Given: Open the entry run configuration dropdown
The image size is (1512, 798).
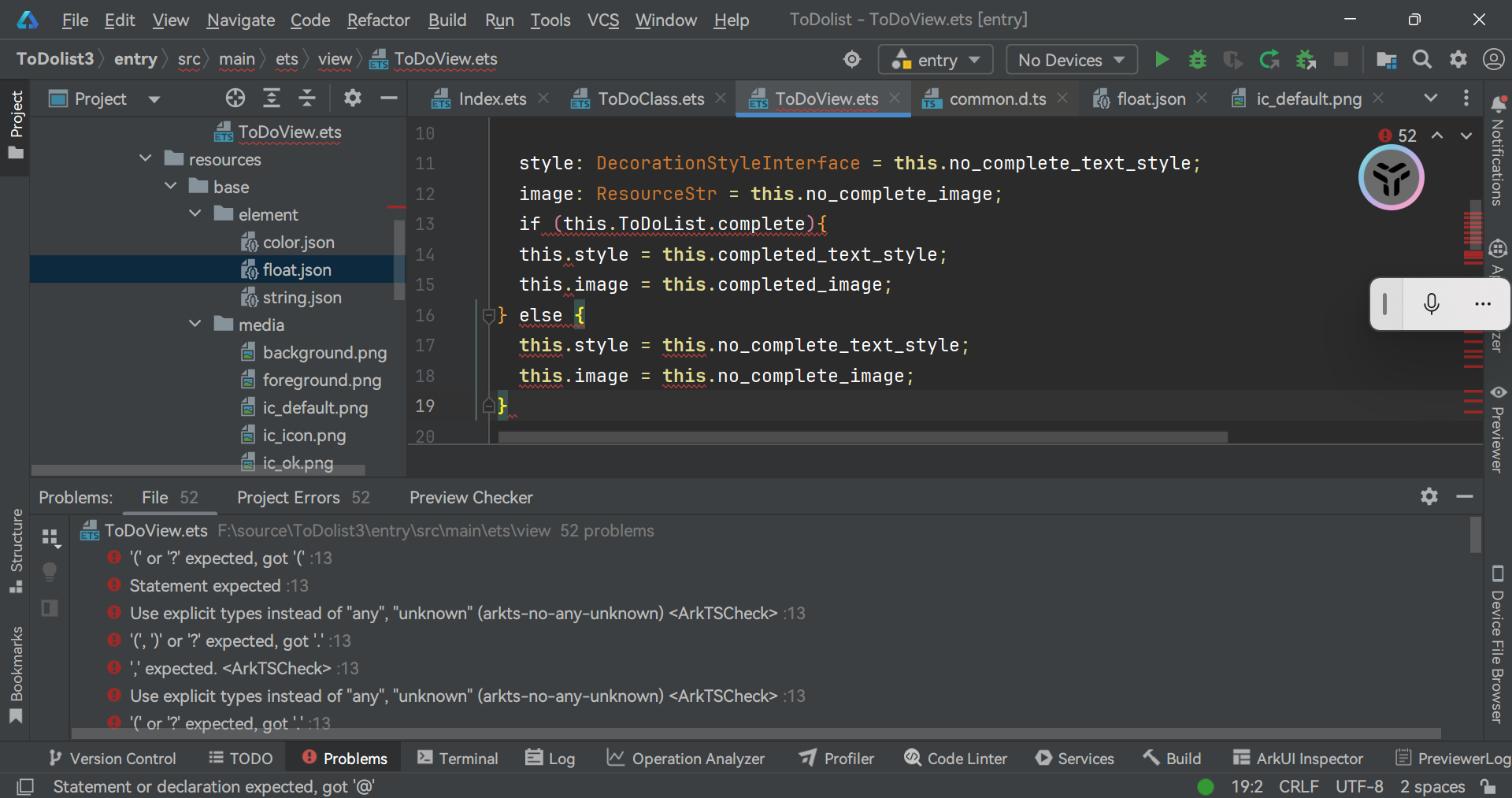Looking at the screenshot, I should point(936,60).
